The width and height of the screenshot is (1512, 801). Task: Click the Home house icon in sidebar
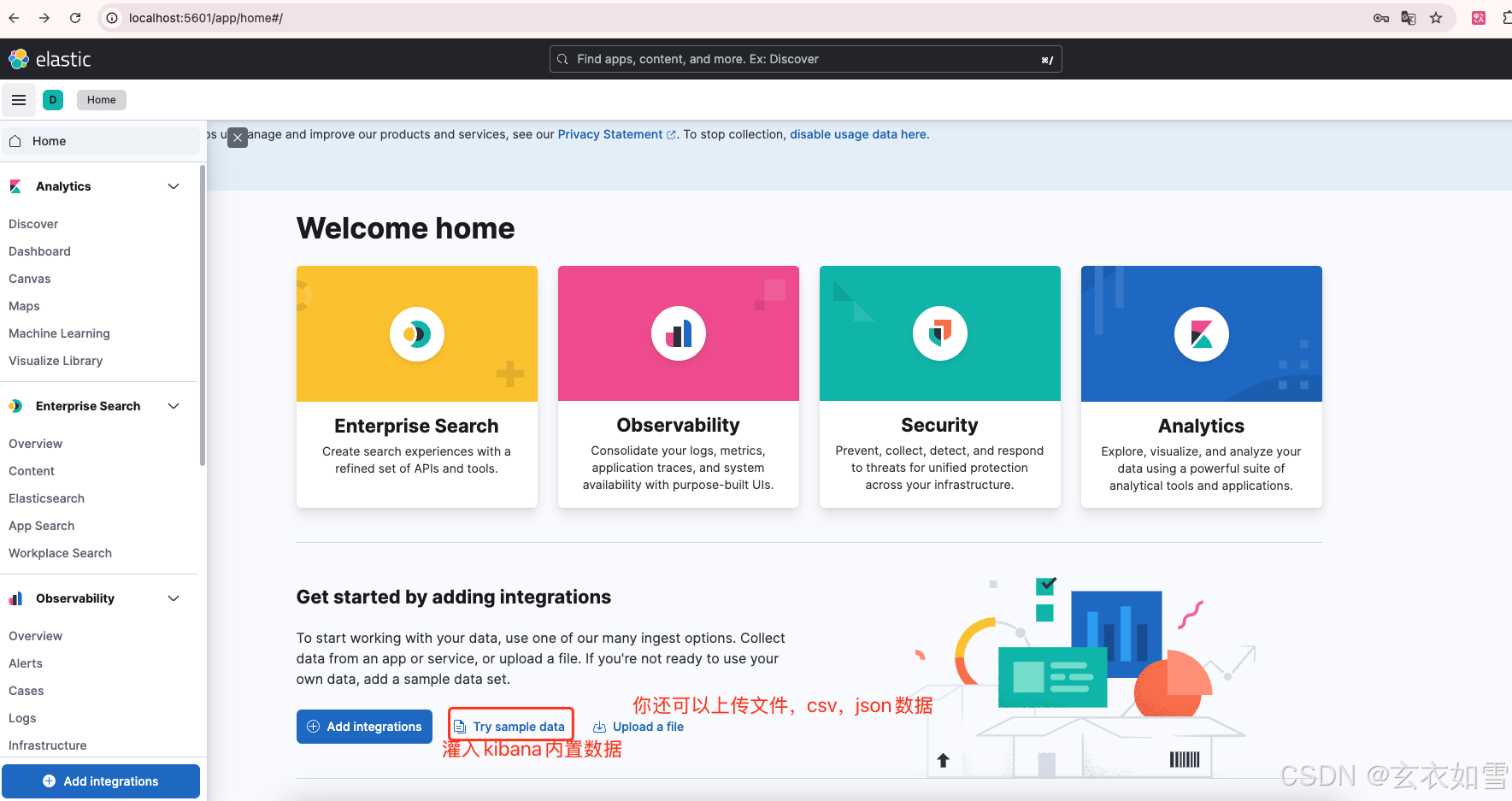click(15, 141)
